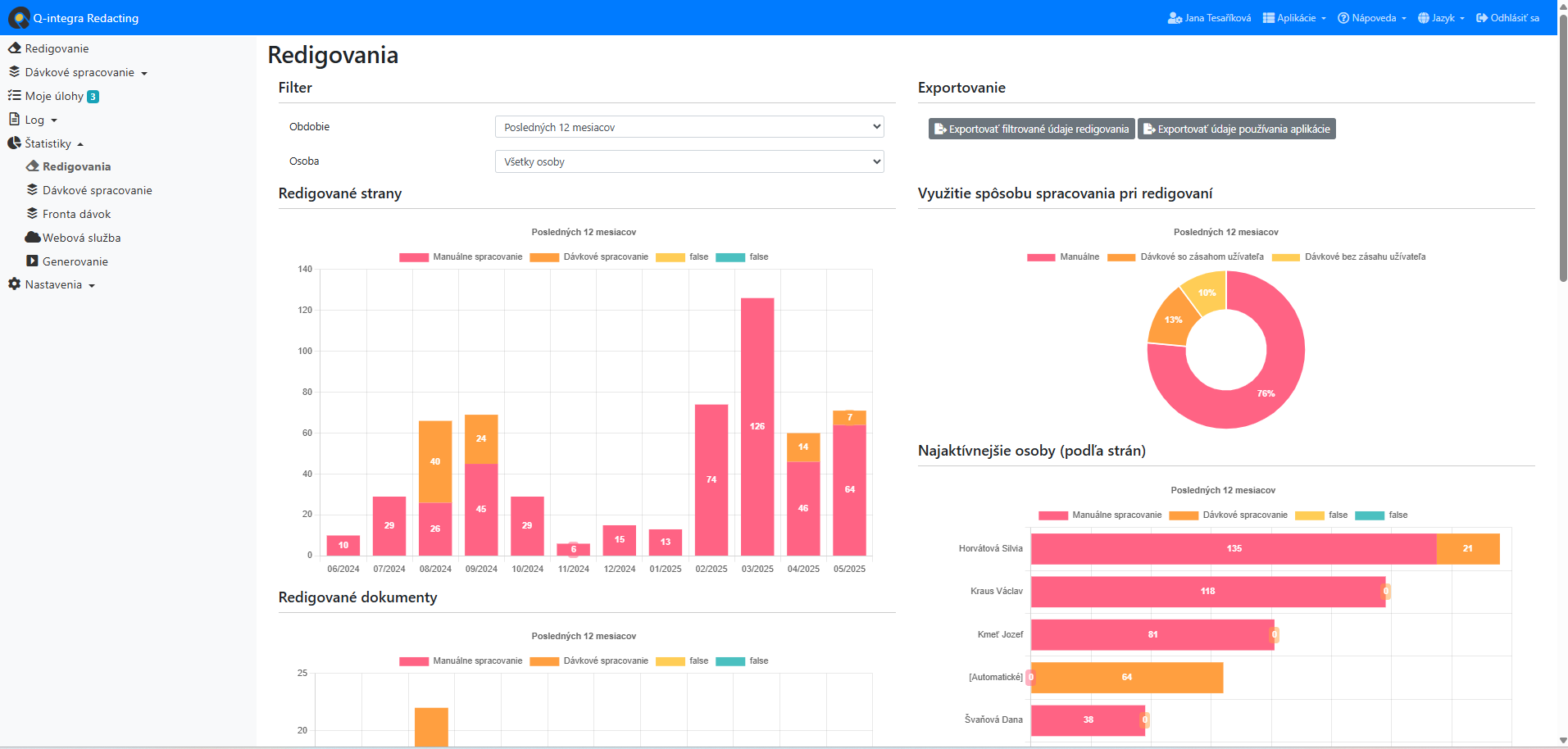
Task: Click the 03/2025 bar with value 126
Action: (757, 426)
